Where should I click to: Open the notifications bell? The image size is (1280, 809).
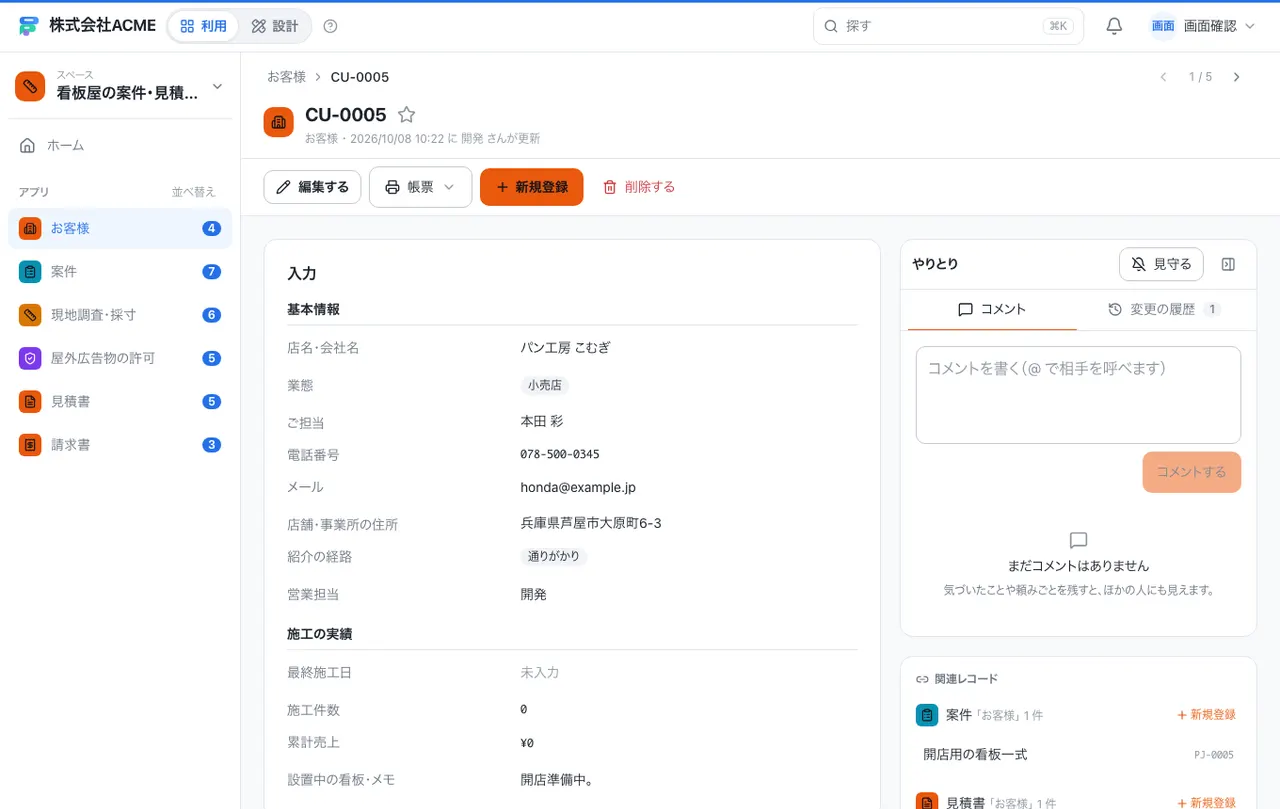click(1114, 26)
